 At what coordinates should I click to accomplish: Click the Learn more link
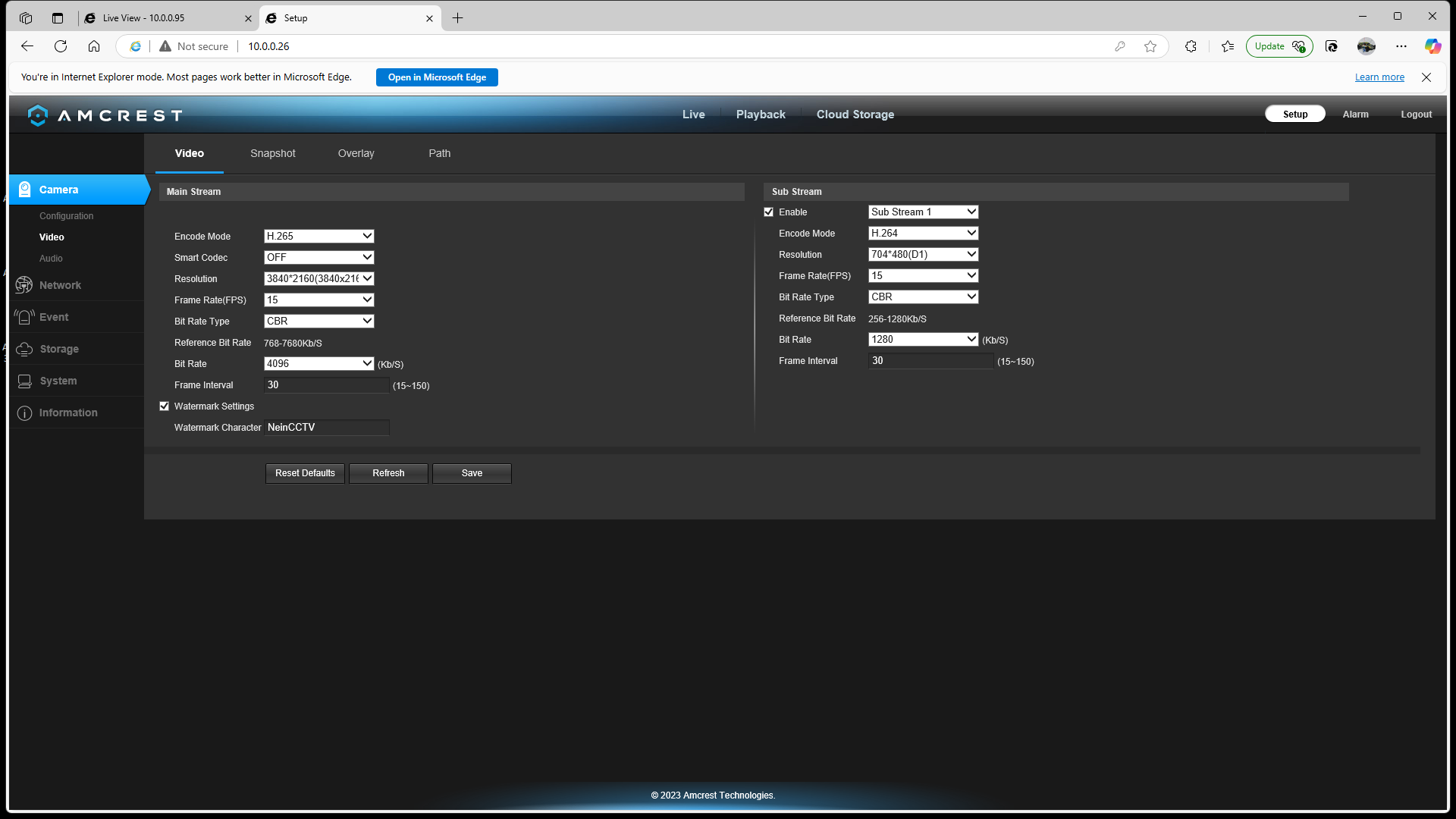pos(1379,77)
